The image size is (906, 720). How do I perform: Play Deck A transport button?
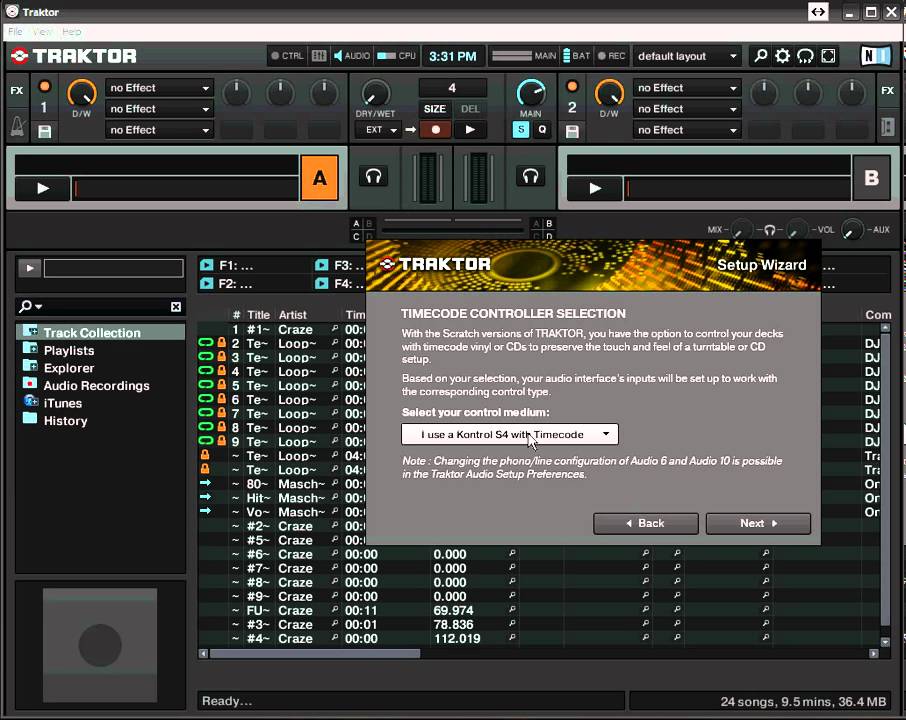point(43,189)
